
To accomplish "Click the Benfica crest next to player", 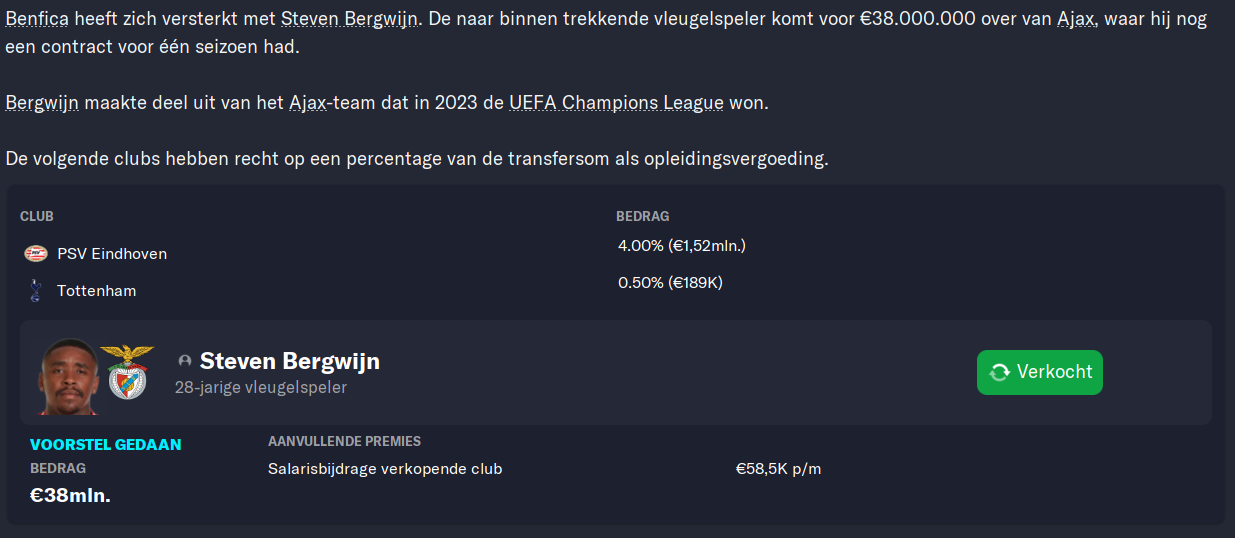I will click(127, 372).
